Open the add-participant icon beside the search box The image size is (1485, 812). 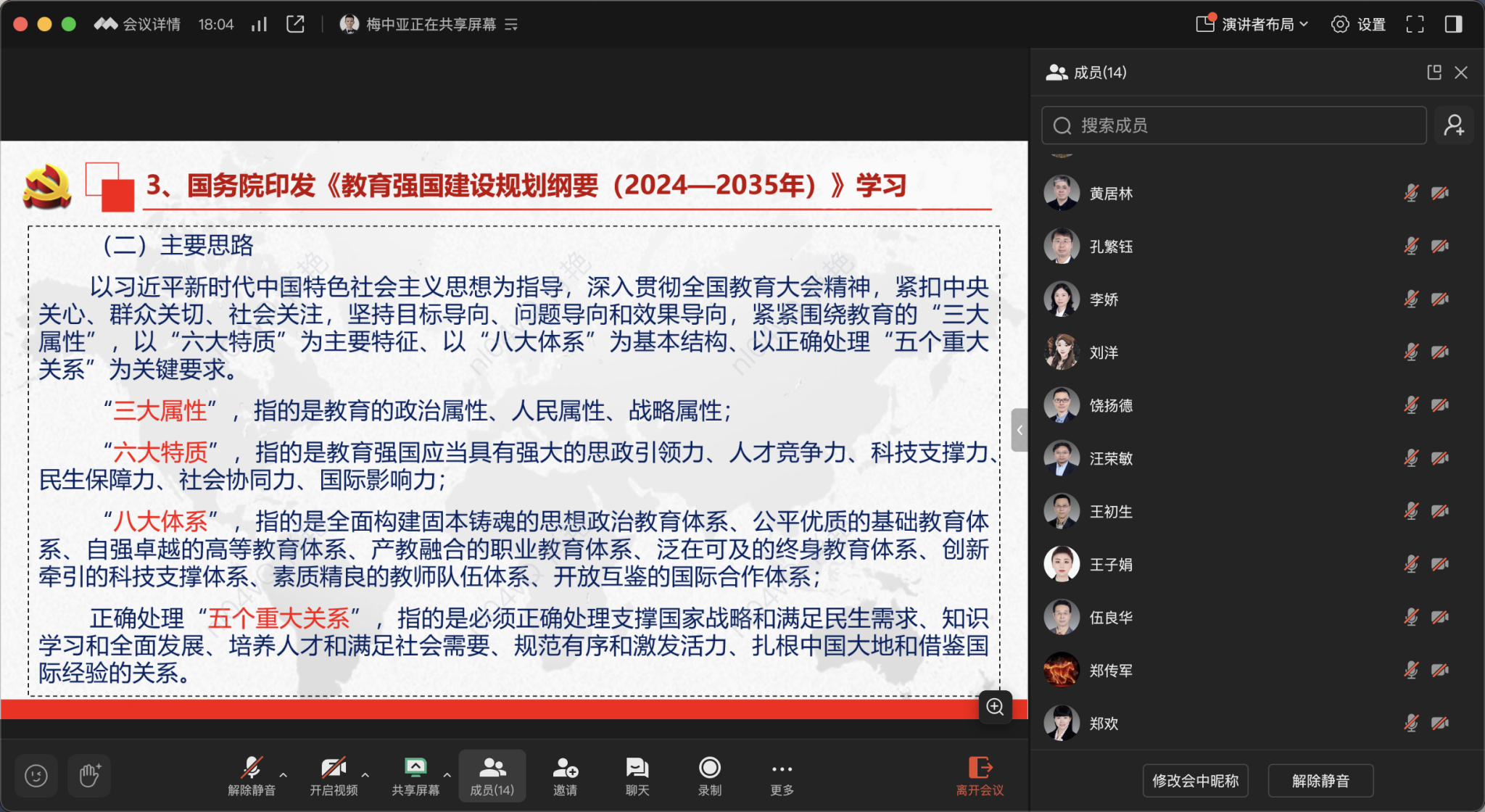click(x=1455, y=125)
